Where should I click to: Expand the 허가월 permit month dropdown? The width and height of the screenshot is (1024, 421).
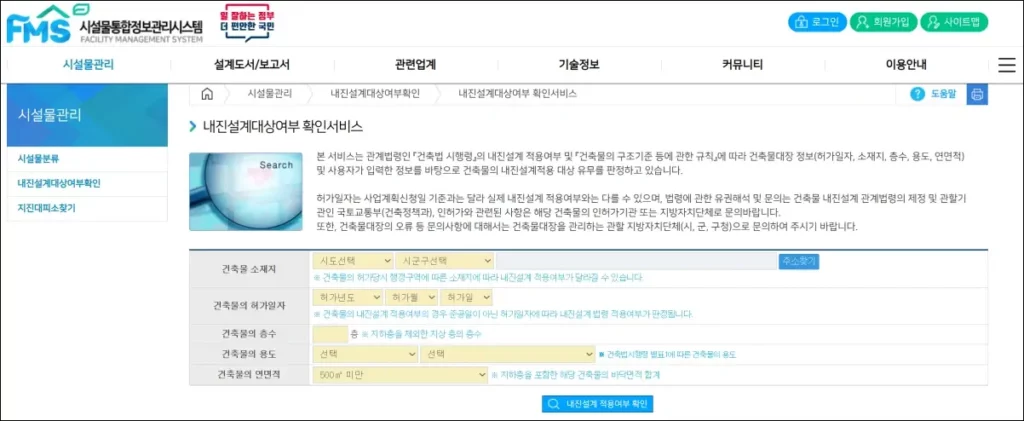click(411, 297)
